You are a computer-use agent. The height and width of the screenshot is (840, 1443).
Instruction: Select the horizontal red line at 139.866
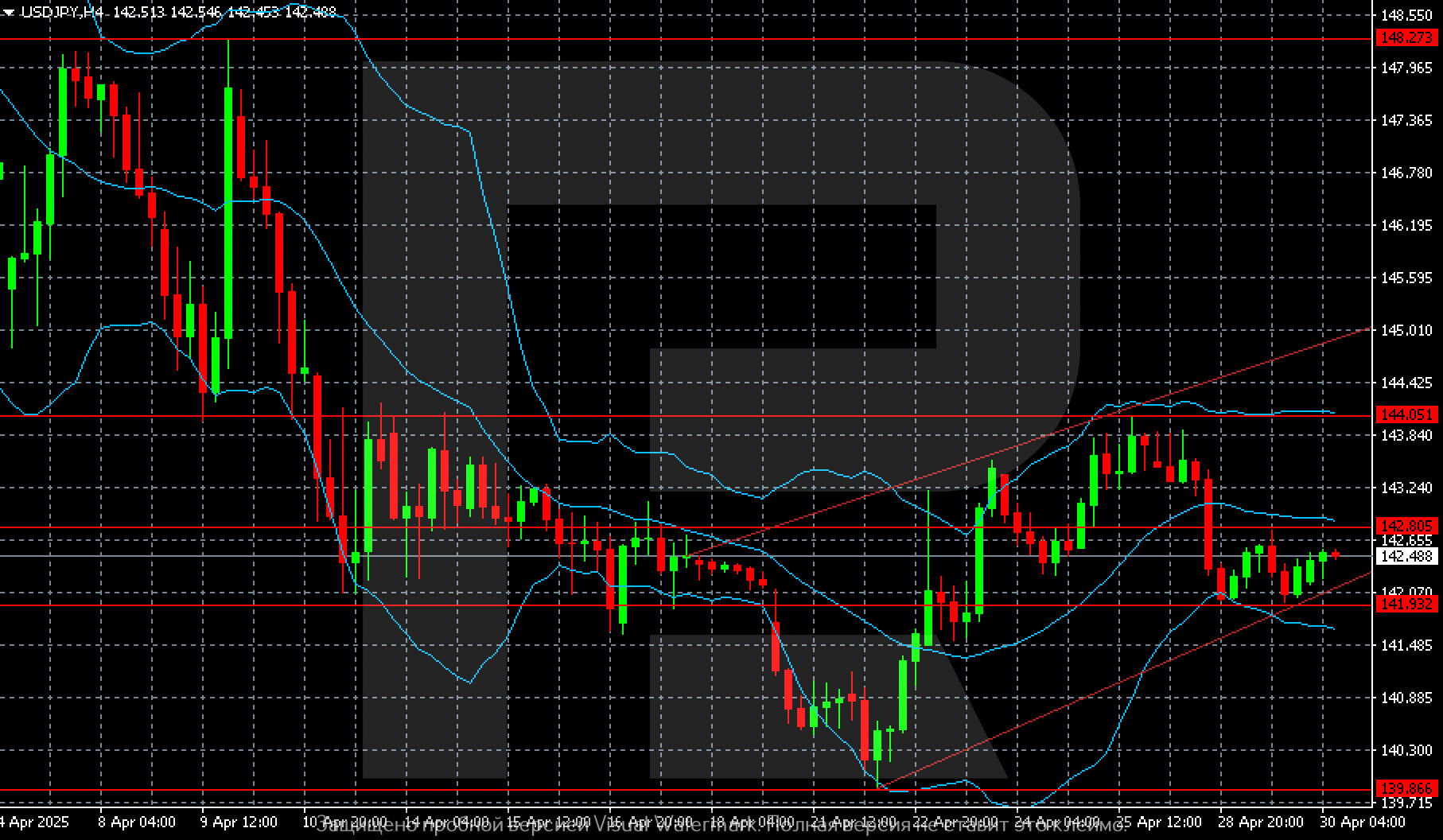pos(686,790)
